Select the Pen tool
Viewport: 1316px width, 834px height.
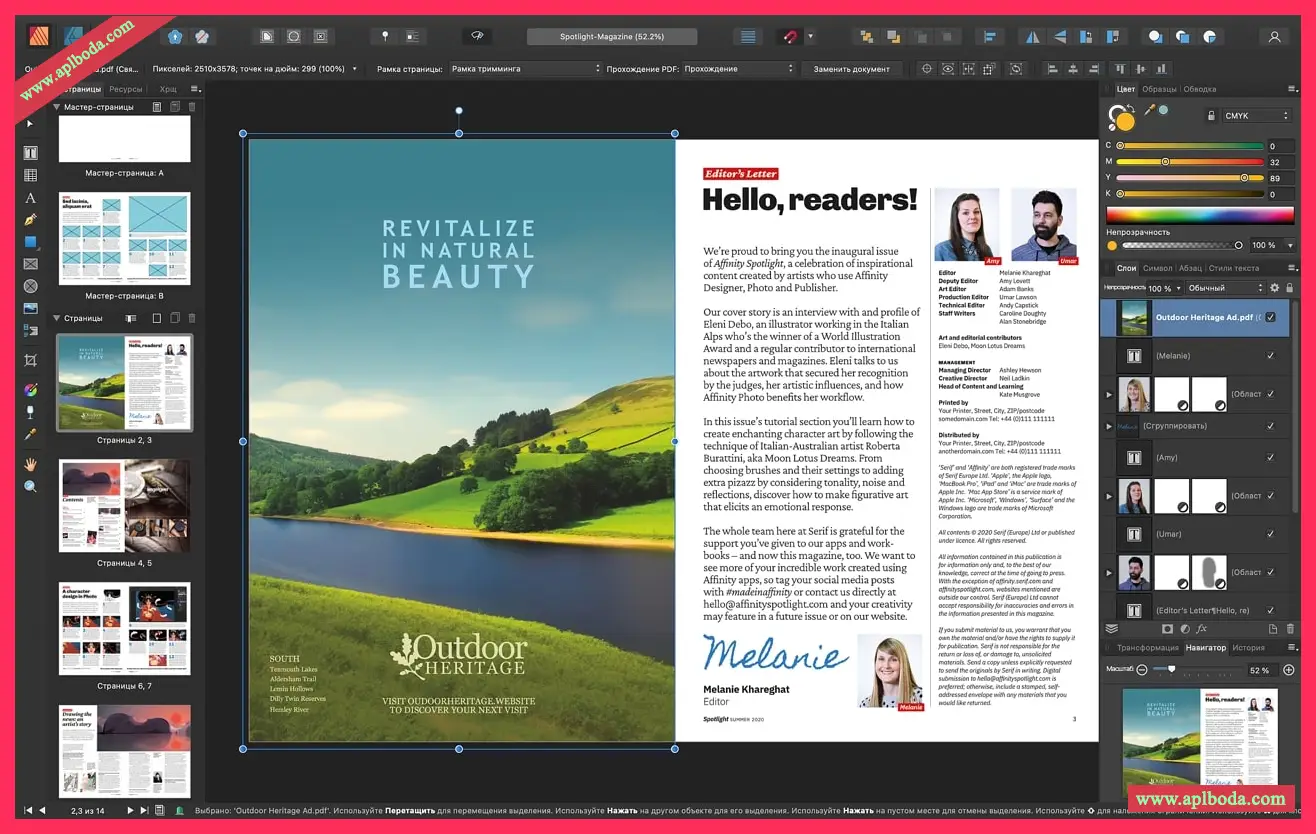(30, 220)
